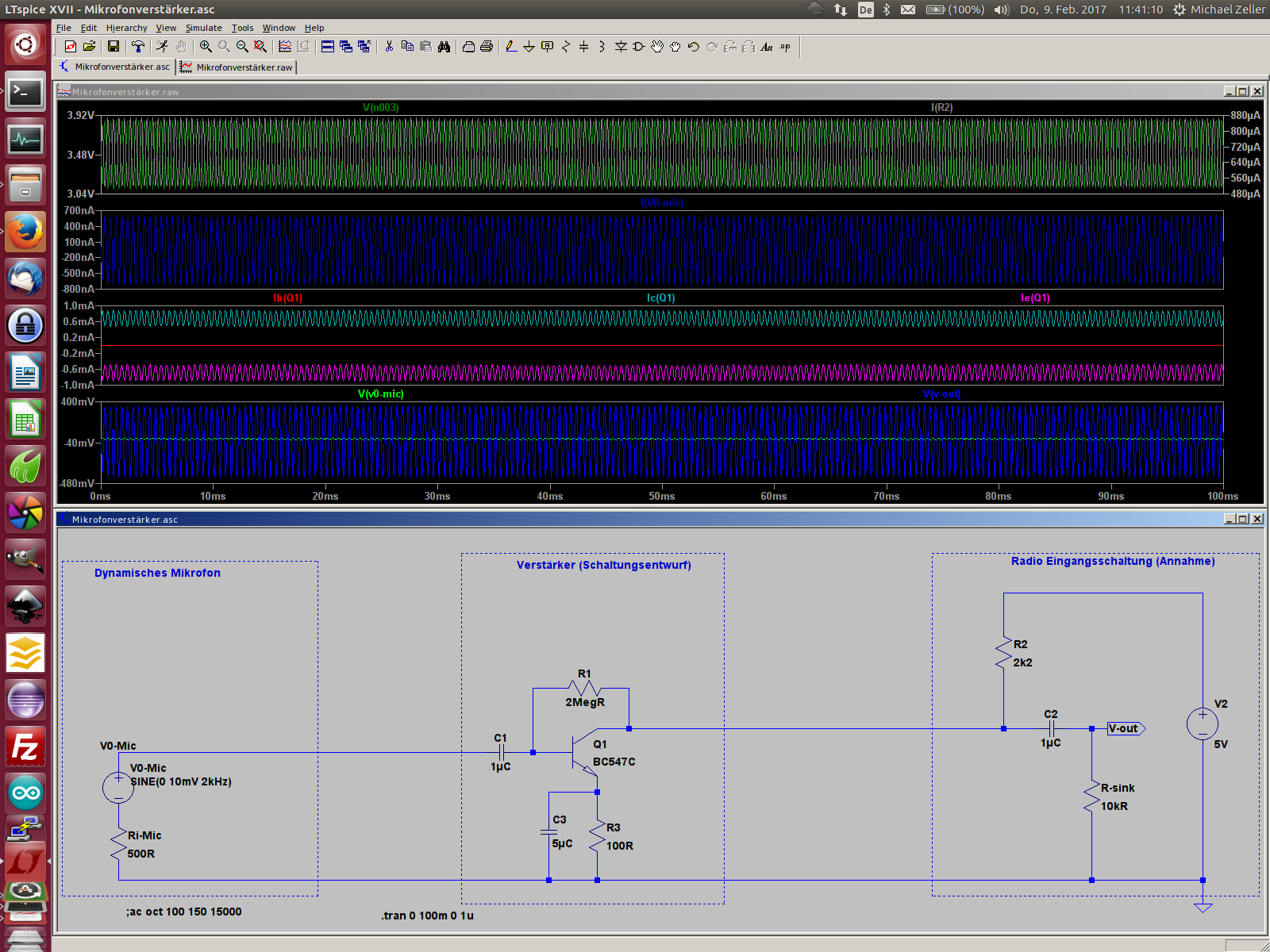This screenshot has height=952, width=1270.
Task: Click the SPICE directive .op icon
Action: pos(785,47)
